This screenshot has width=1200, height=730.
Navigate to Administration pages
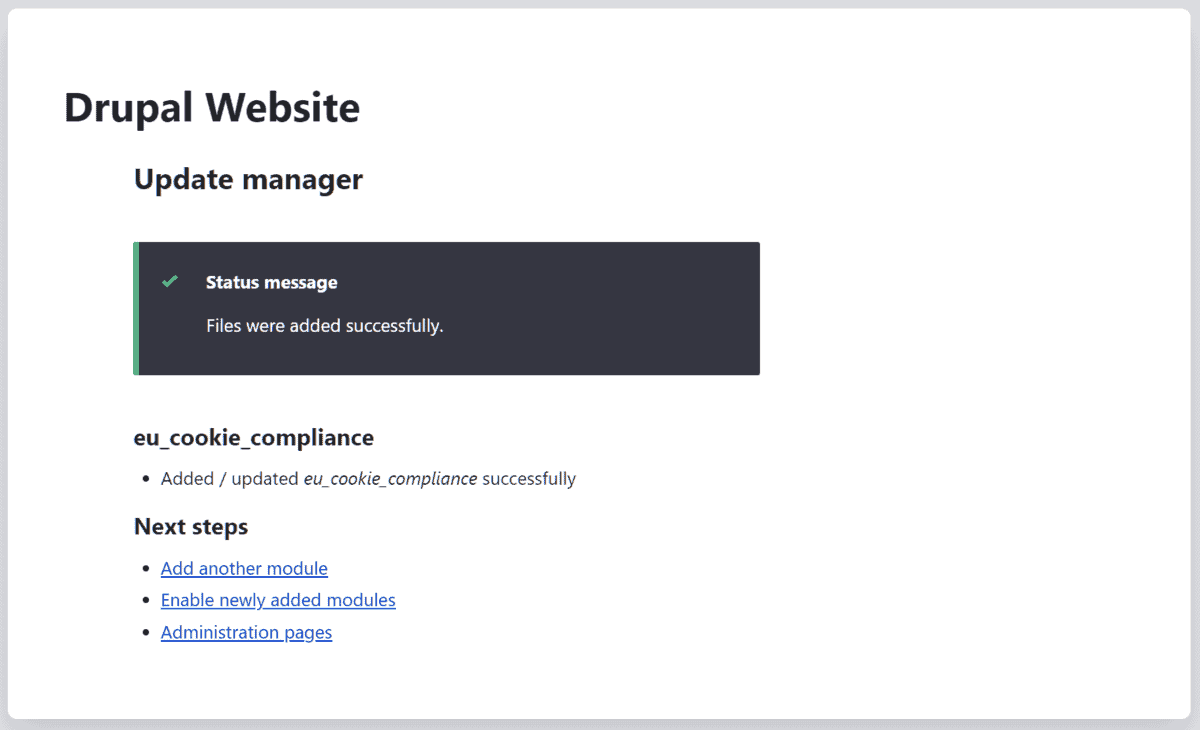point(246,632)
